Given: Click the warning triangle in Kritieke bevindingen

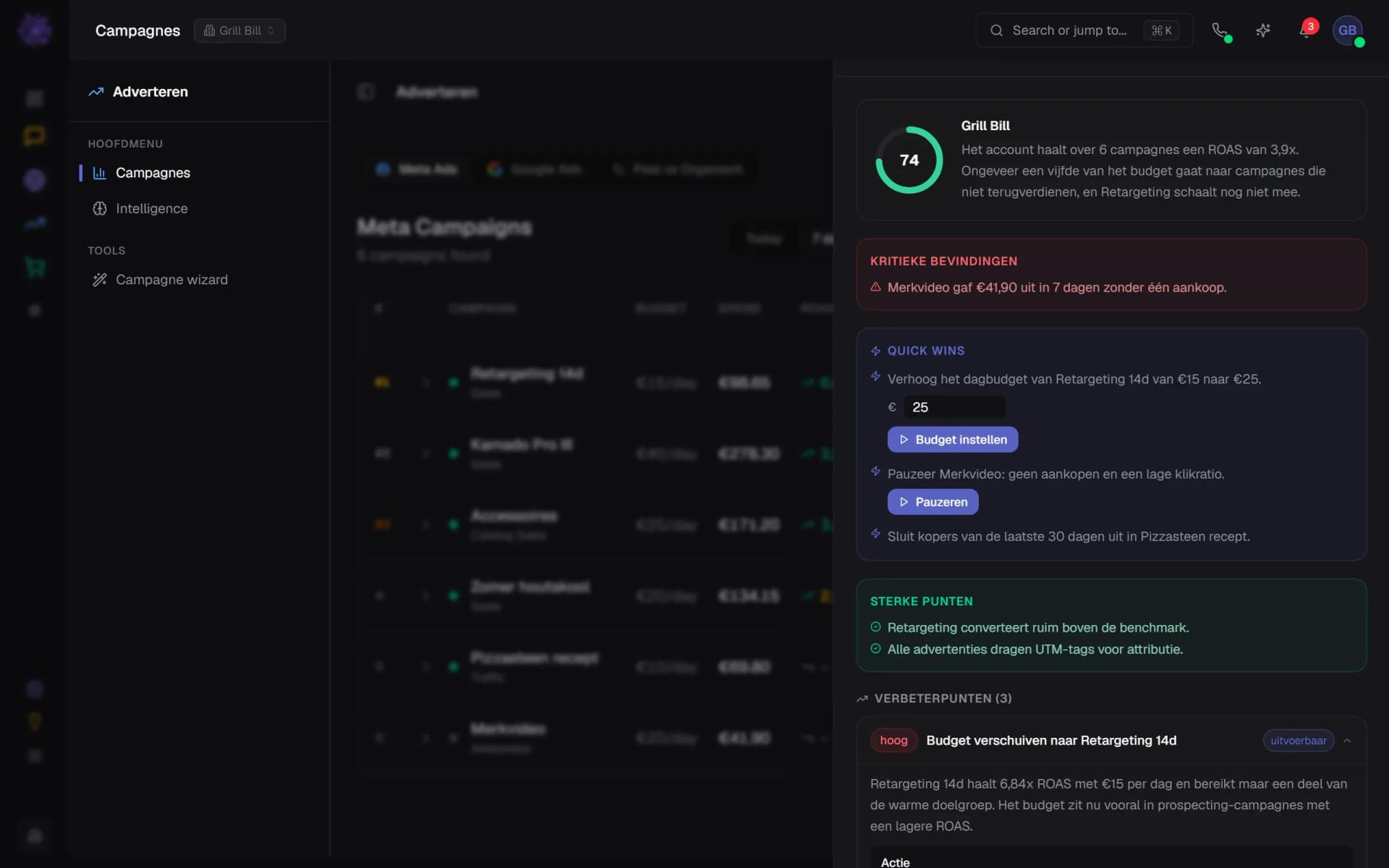Looking at the screenshot, I should tap(875, 287).
